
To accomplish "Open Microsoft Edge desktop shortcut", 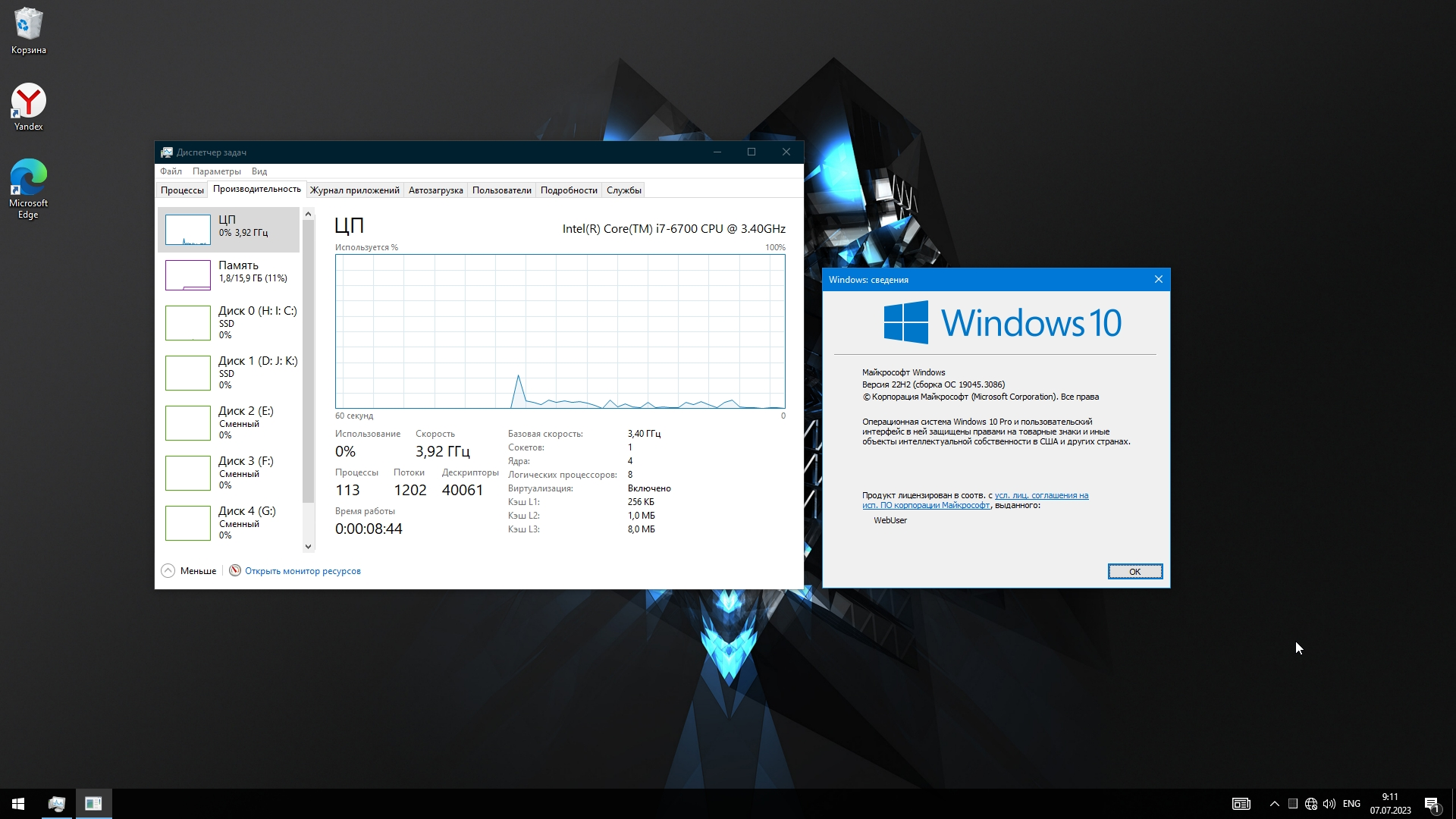I will [x=28, y=186].
